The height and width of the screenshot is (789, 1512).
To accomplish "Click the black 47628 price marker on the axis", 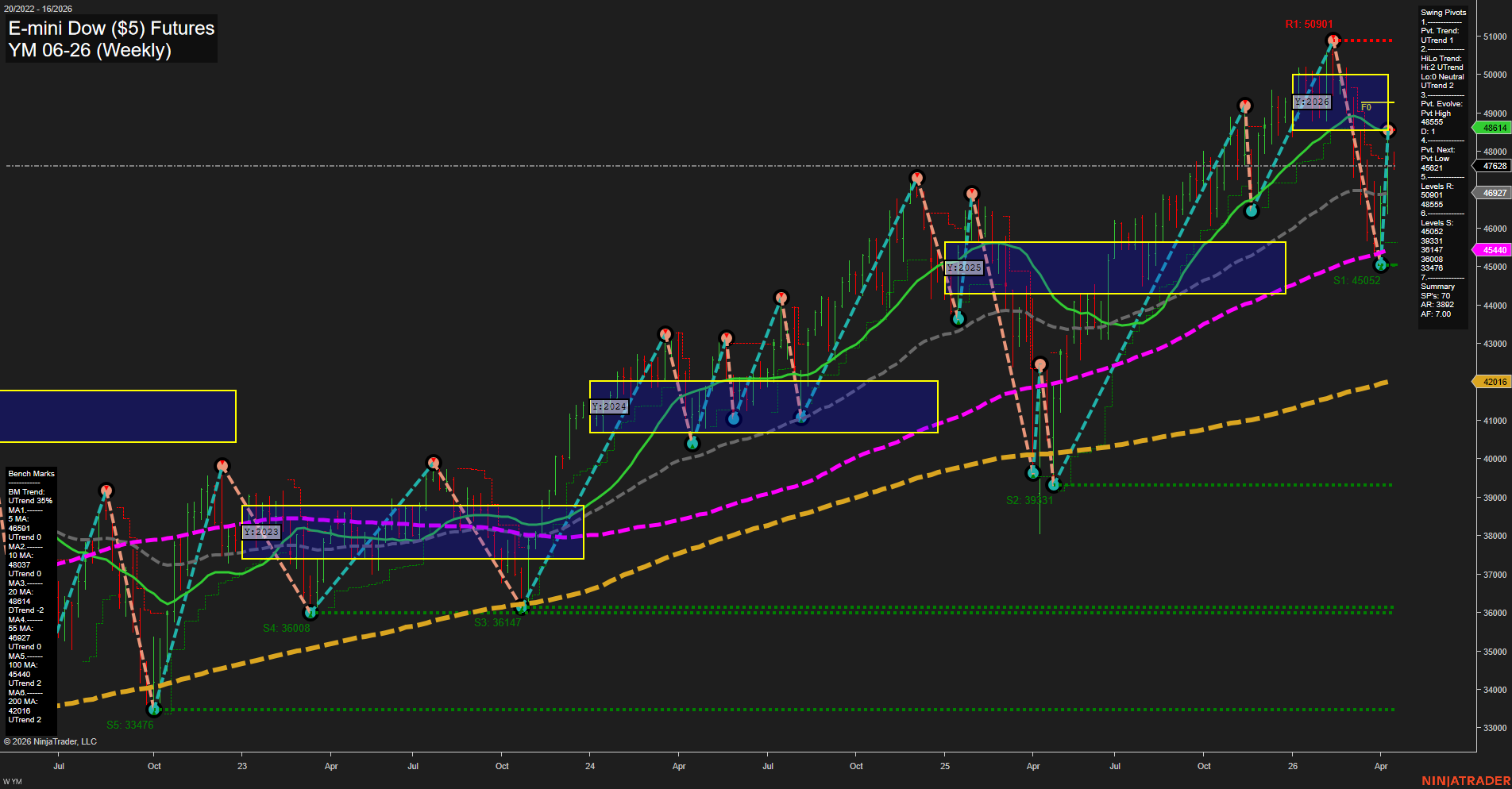I will click(x=1491, y=166).
